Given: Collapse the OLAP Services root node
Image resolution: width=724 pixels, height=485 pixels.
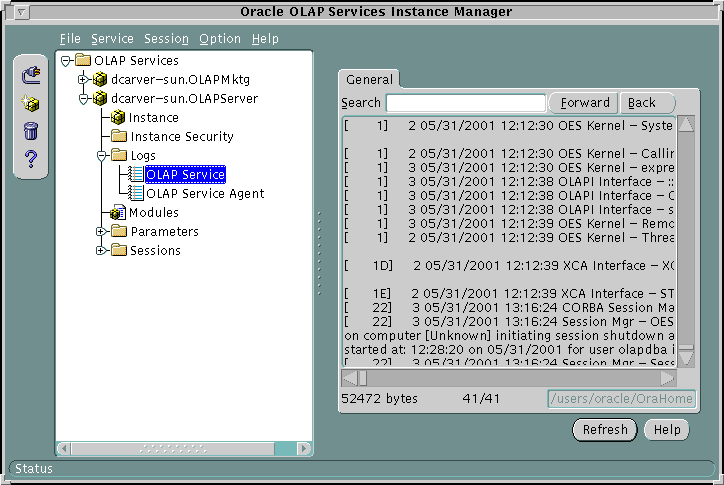Looking at the screenshot, I should pyautogui.click(x=66, y=61).
